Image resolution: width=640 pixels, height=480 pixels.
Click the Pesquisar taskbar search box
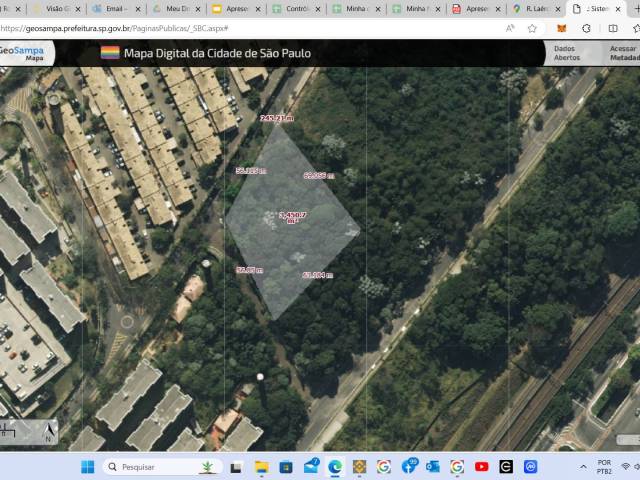(x=163, y=467)
